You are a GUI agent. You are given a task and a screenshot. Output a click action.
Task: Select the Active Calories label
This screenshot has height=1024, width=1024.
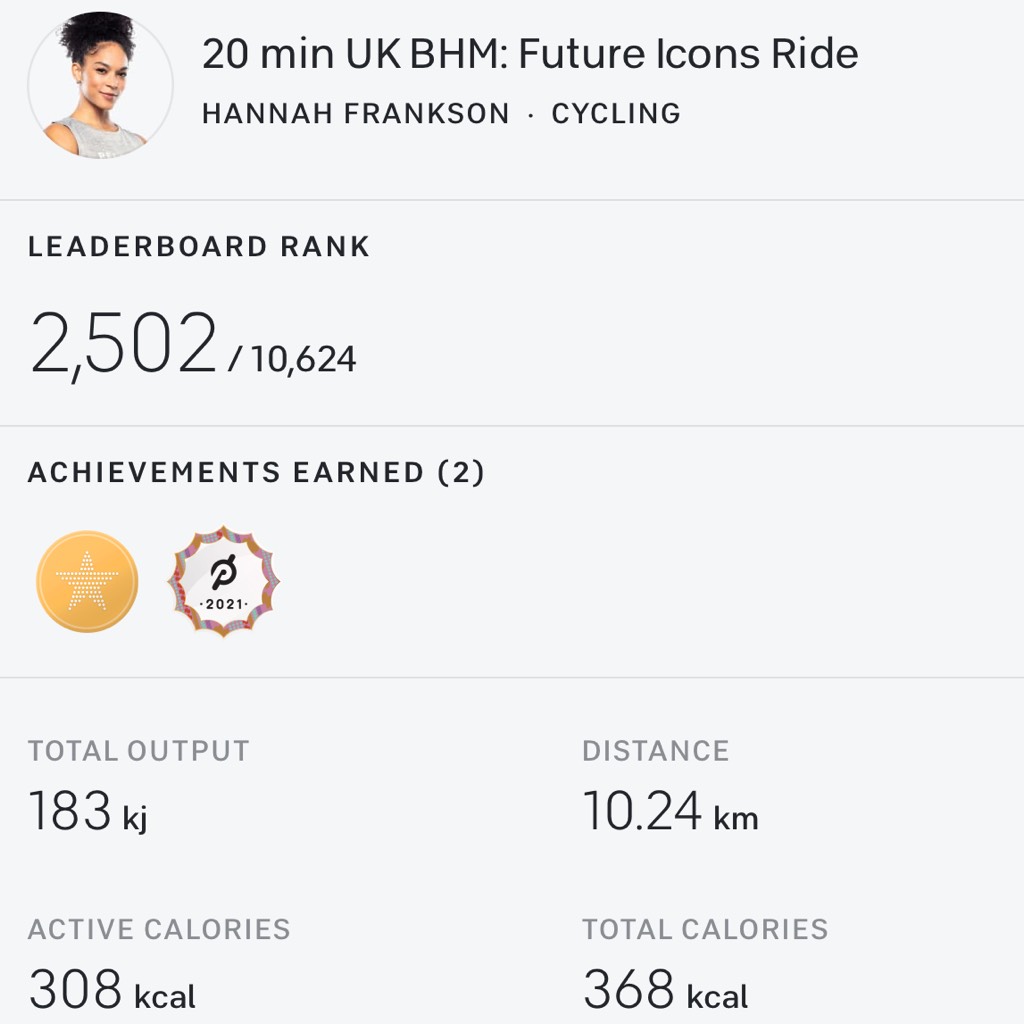[x=159, y=929]
